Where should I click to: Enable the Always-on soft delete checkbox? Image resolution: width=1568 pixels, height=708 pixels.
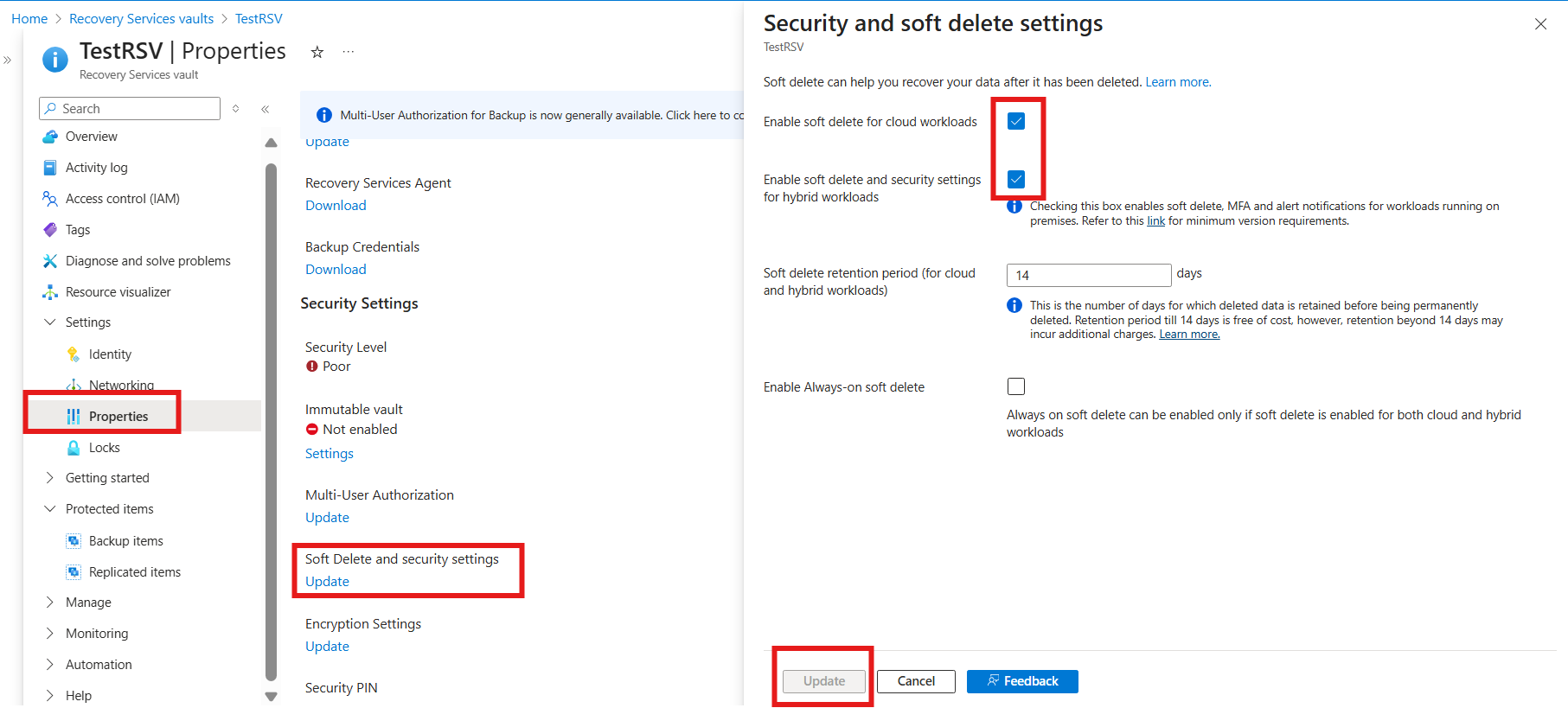[1016, 386]
